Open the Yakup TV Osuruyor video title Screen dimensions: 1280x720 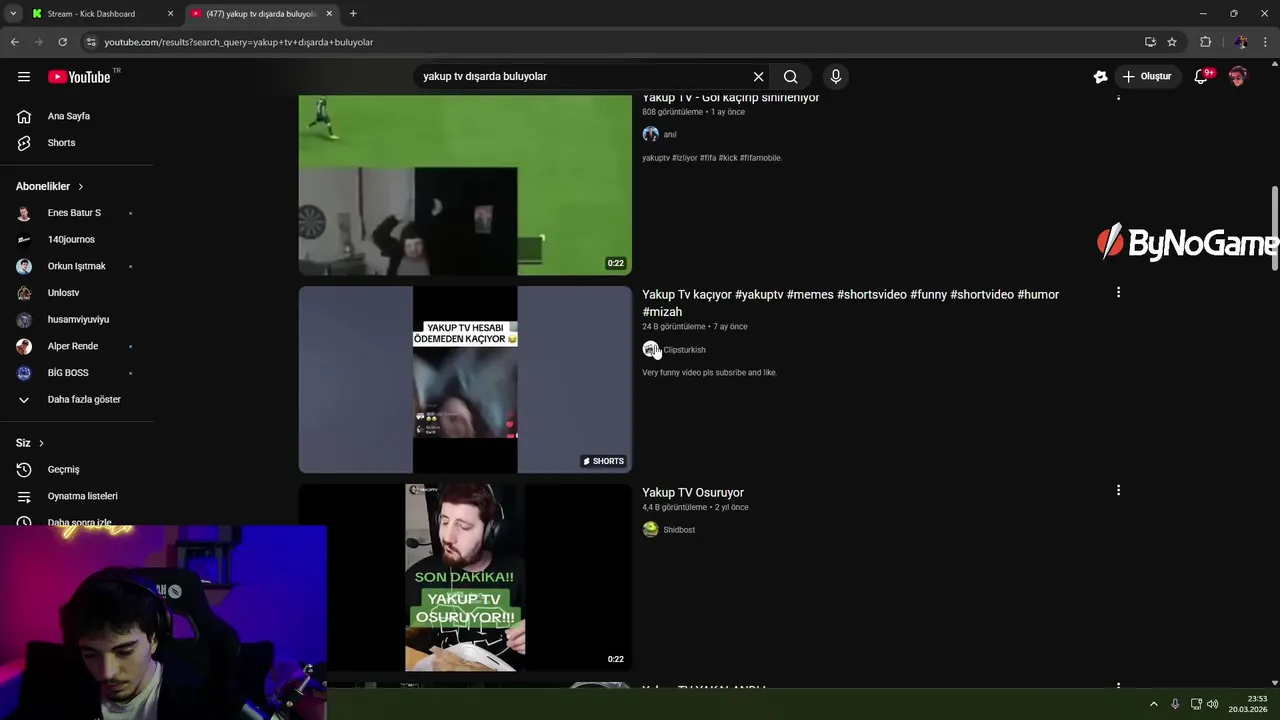click(693, 493)
